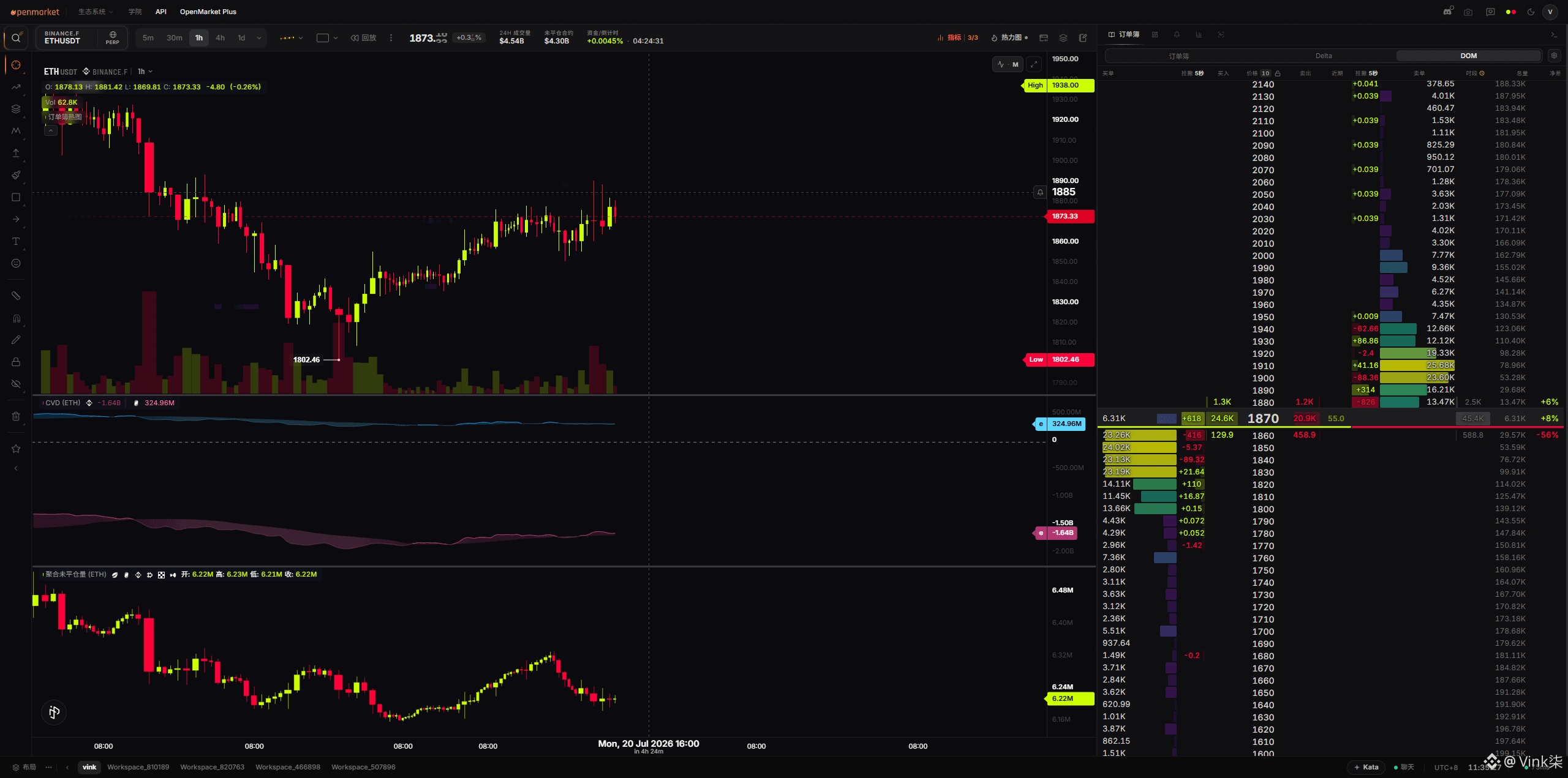Switch to the Delta tab
This screenshot has height=778, width=1568.
click(1324, 56)
